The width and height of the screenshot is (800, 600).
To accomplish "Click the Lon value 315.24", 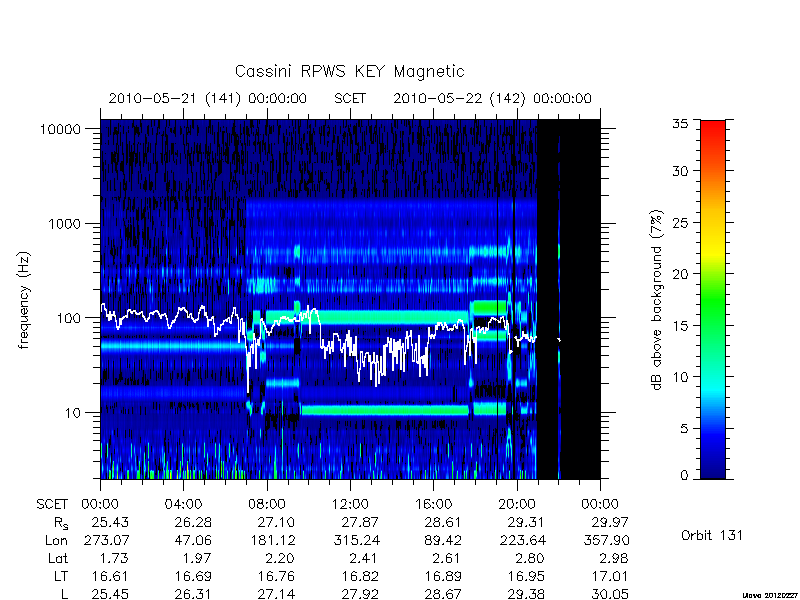I will tap(356, 540).
